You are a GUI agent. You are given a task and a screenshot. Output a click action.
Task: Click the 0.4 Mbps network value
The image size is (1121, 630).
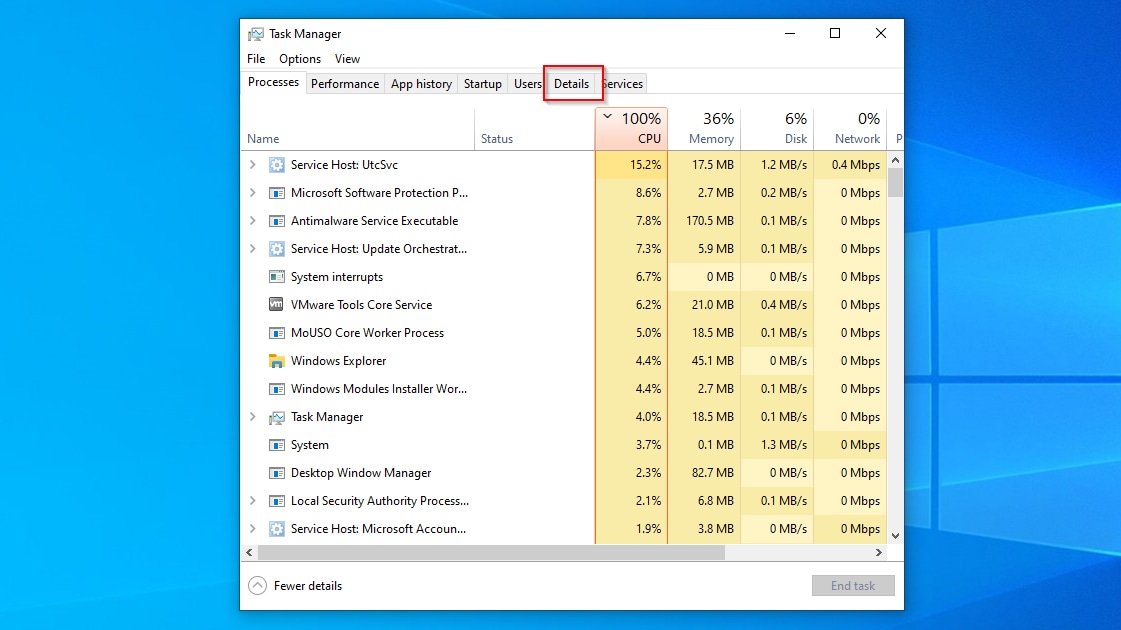tap(856, 164)
